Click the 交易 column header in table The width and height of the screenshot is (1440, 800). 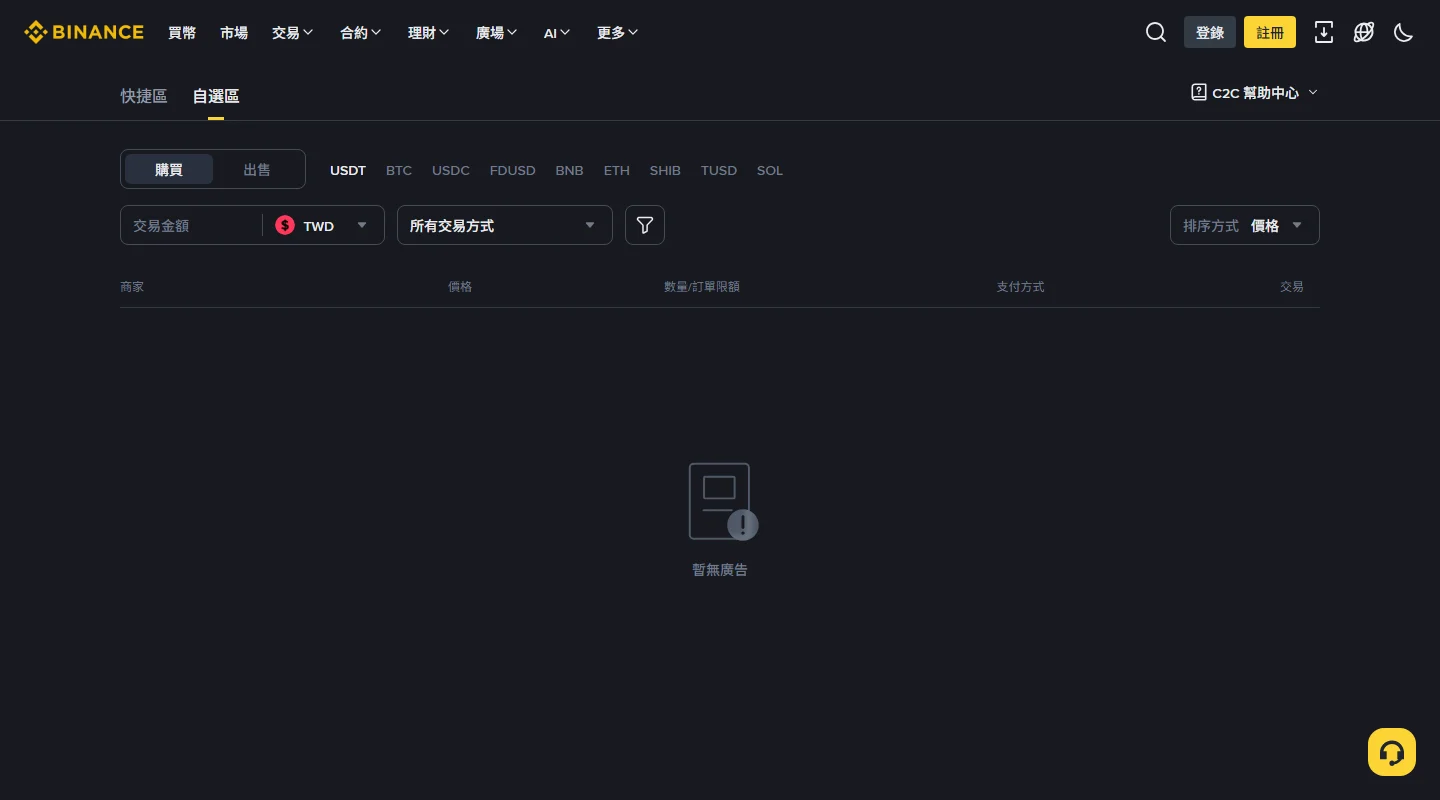[1292, 287]
